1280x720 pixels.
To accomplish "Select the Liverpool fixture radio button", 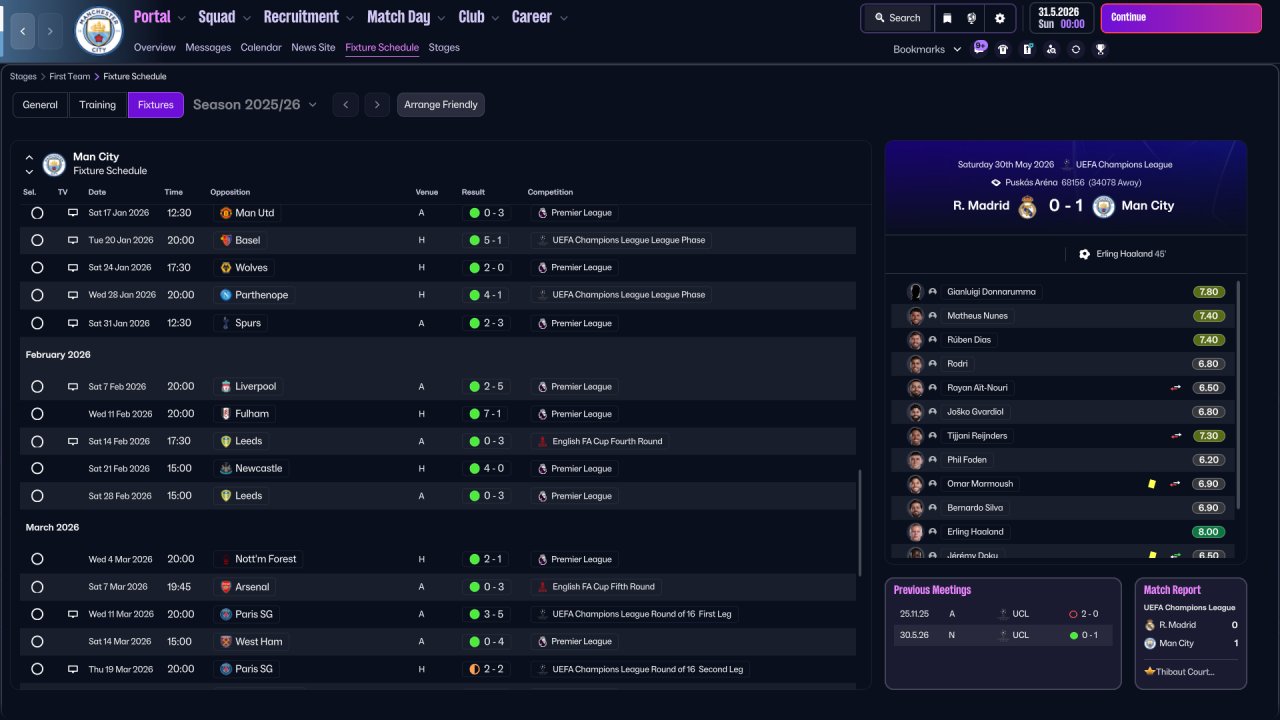I will tap(37, 386).
